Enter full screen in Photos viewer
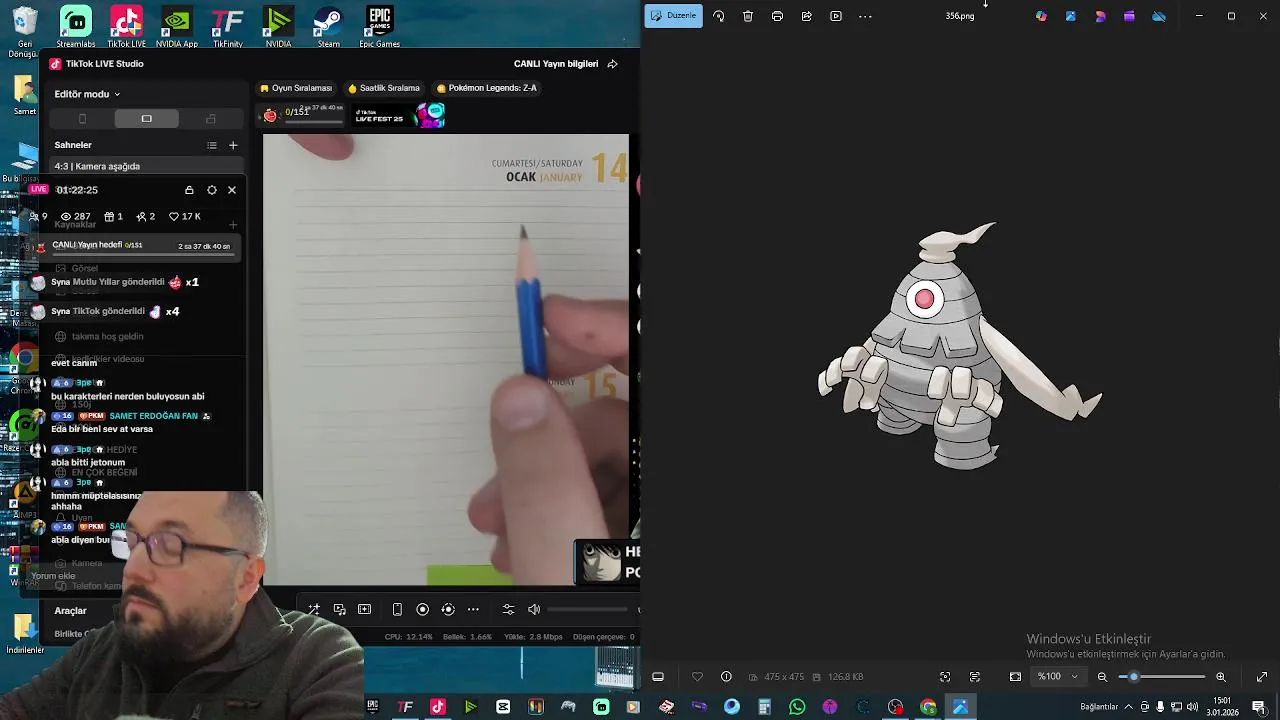This screenshot has width=1280, height=720. click(x=1261, y=677)
